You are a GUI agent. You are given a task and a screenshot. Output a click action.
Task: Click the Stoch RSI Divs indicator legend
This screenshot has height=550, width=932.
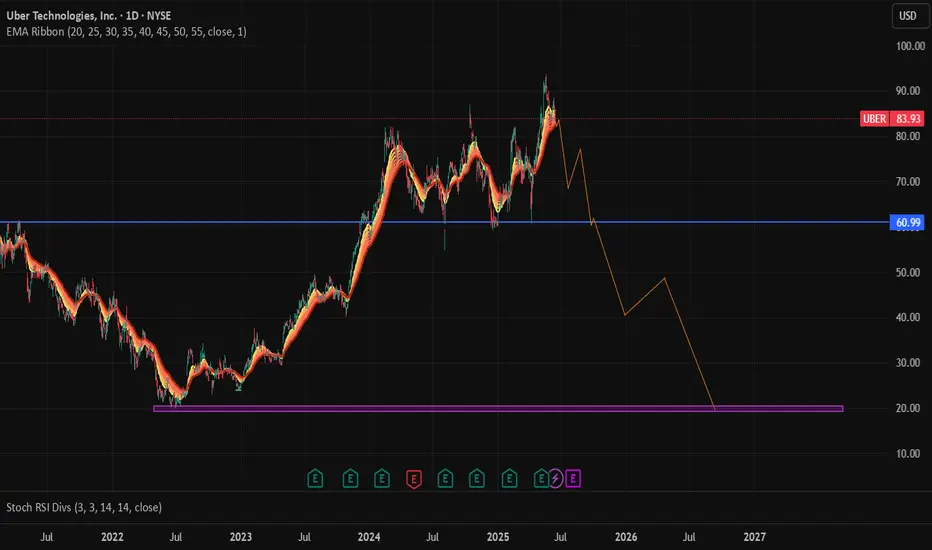tap(84, 507)
